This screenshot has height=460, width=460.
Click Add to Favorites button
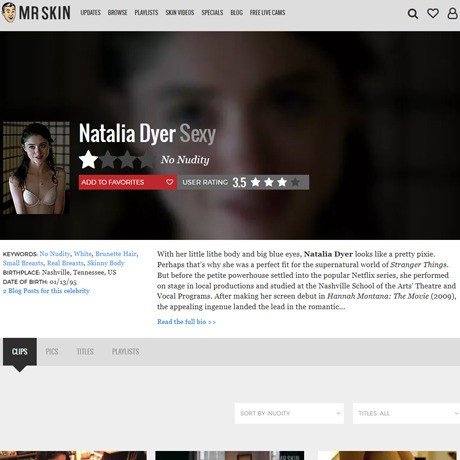coord(128,182)
